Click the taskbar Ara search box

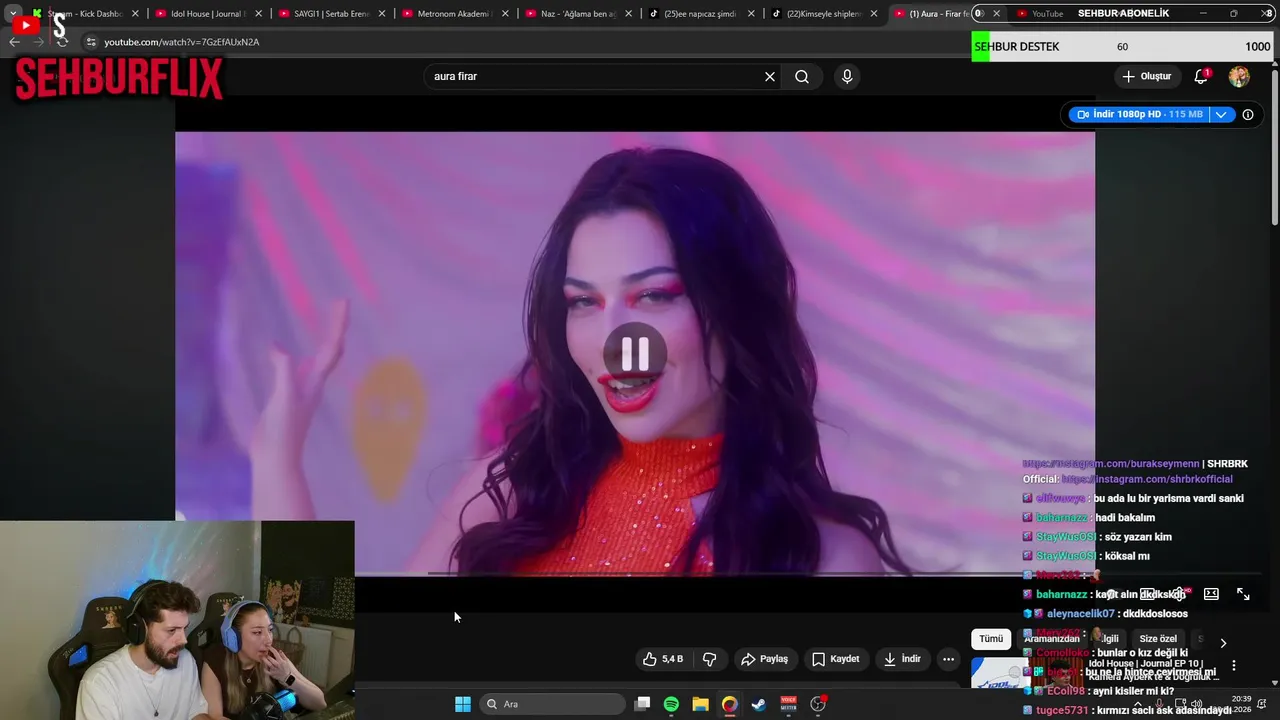click(x=551, y=704)
